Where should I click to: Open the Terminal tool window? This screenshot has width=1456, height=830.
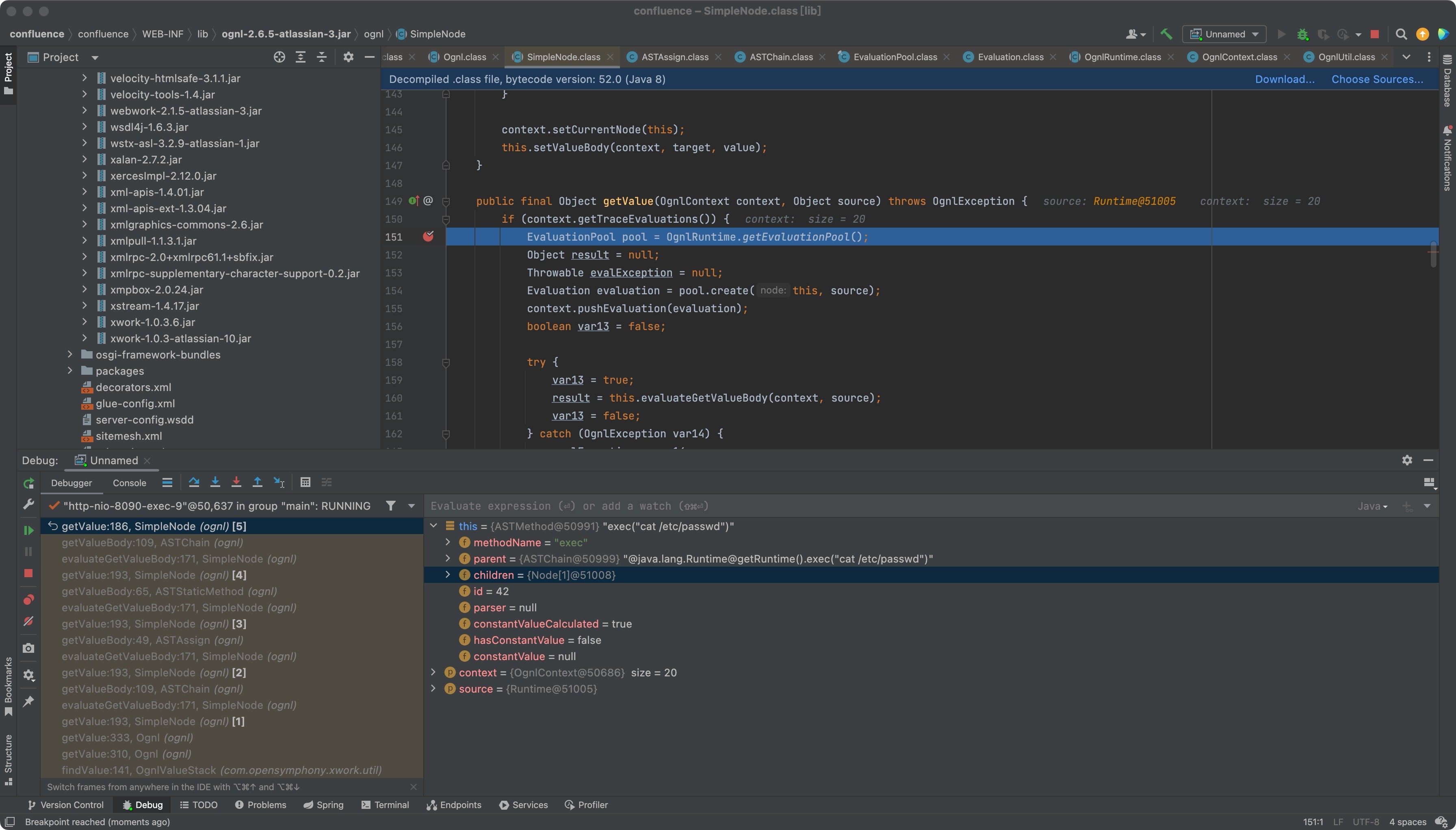point(384,805)
